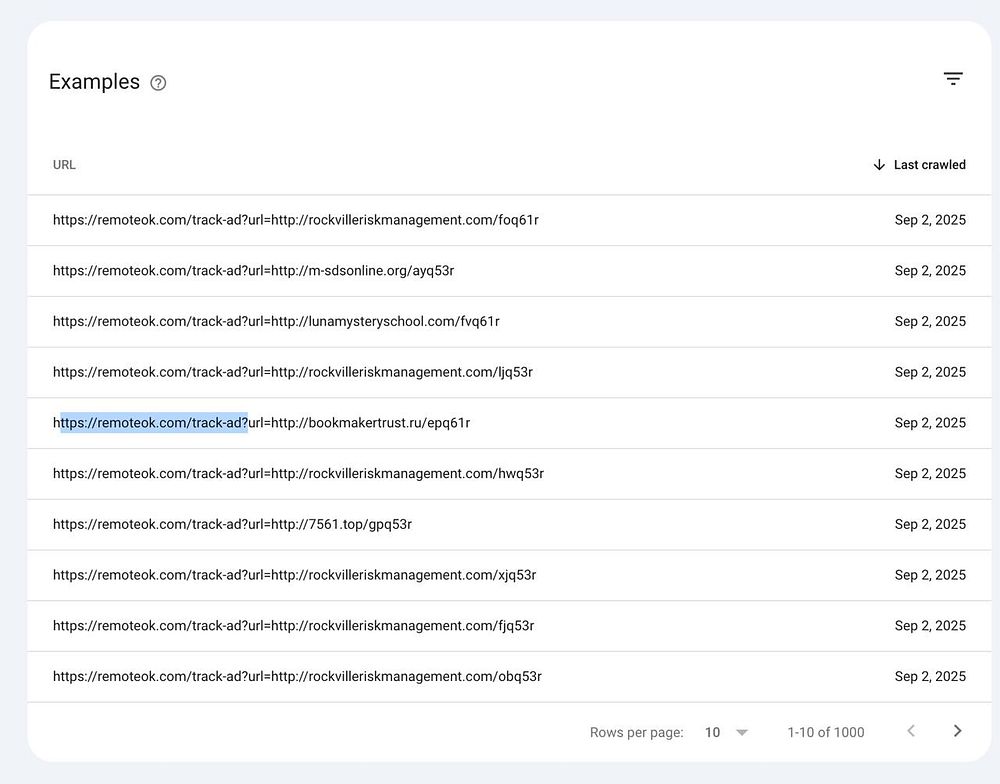Select the URL row ending in foq61r
Viewport: 1000px width, 784px height.
click(x=509, y=220)
